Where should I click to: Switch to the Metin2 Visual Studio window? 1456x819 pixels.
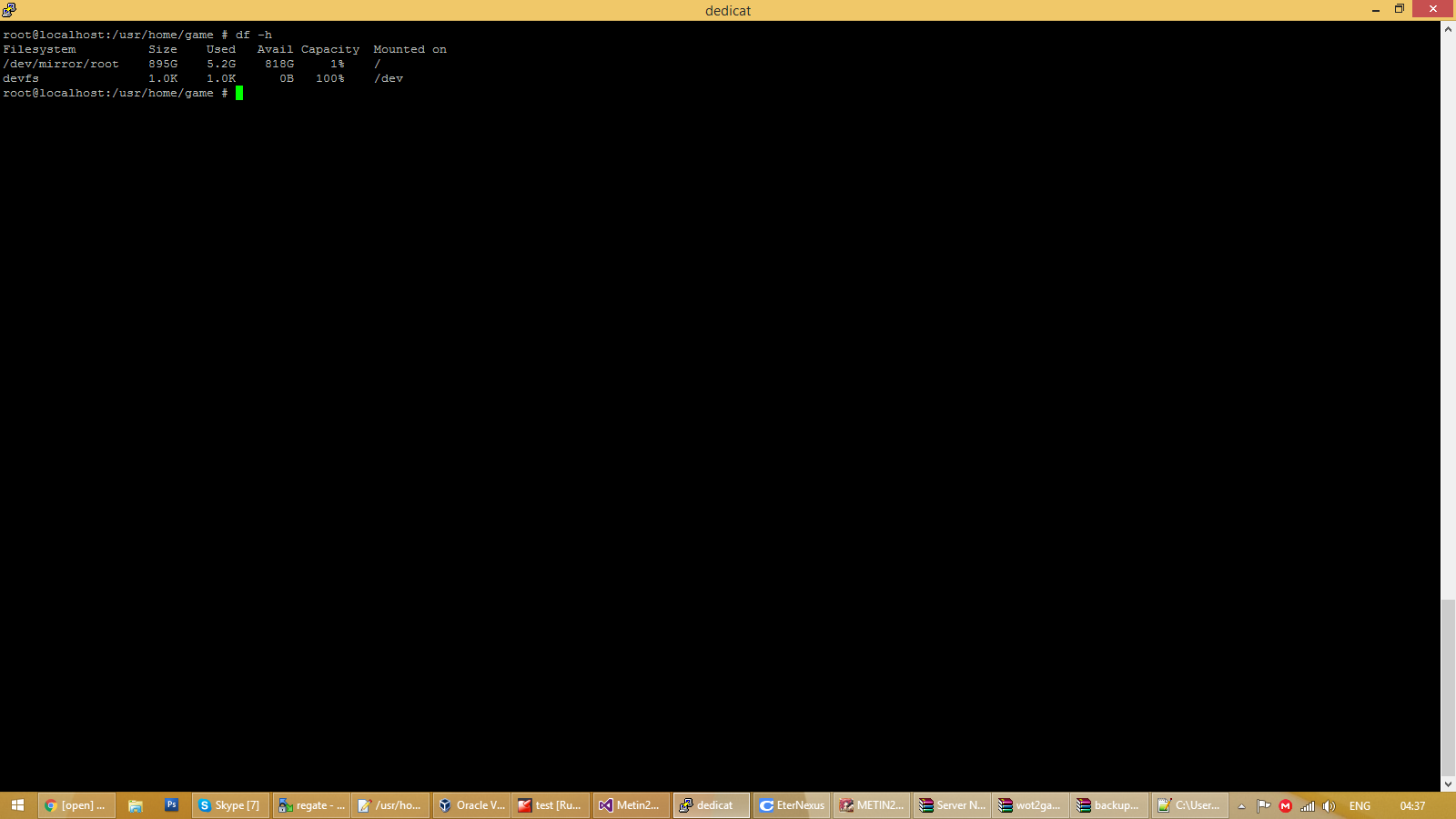(631, 805)
